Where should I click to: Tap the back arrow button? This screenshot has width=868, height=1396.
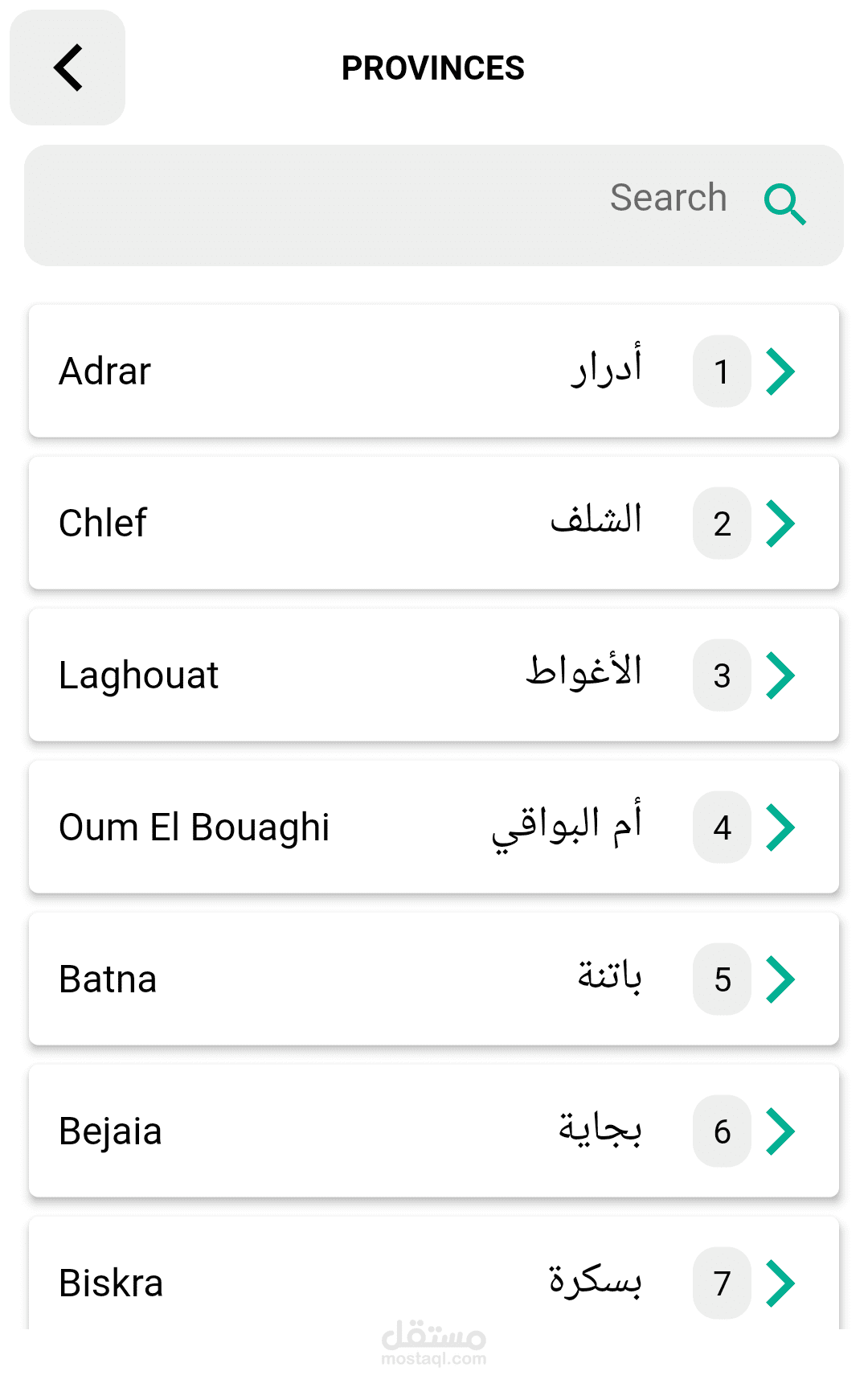click(x=68, y=68)
